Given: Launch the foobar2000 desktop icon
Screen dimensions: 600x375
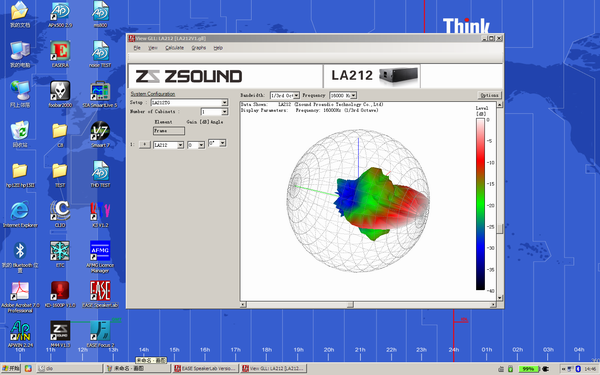Looking at the screenshot, I should click(60, 94).
